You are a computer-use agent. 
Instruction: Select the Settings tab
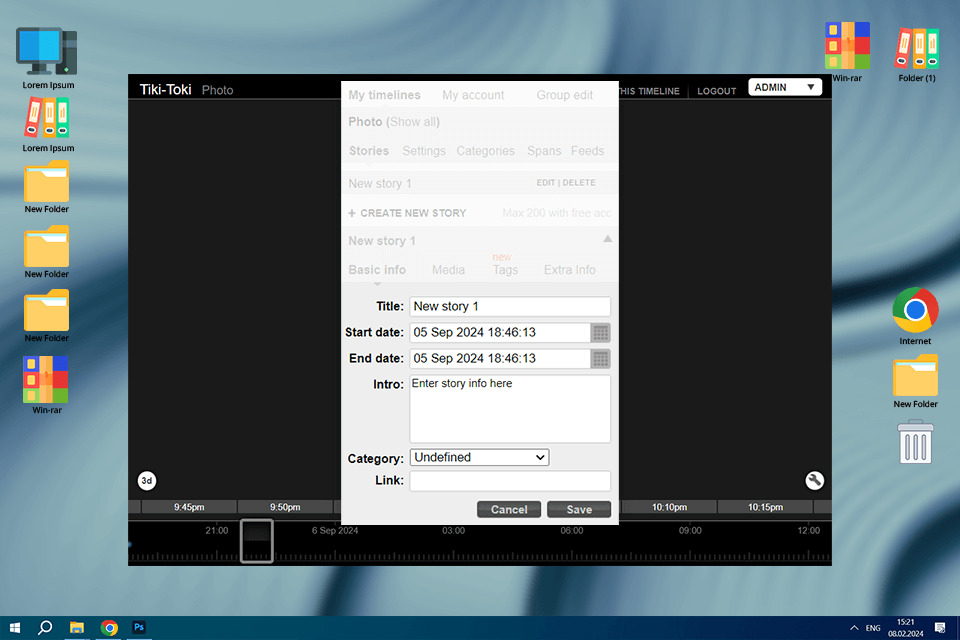(424, 151)
